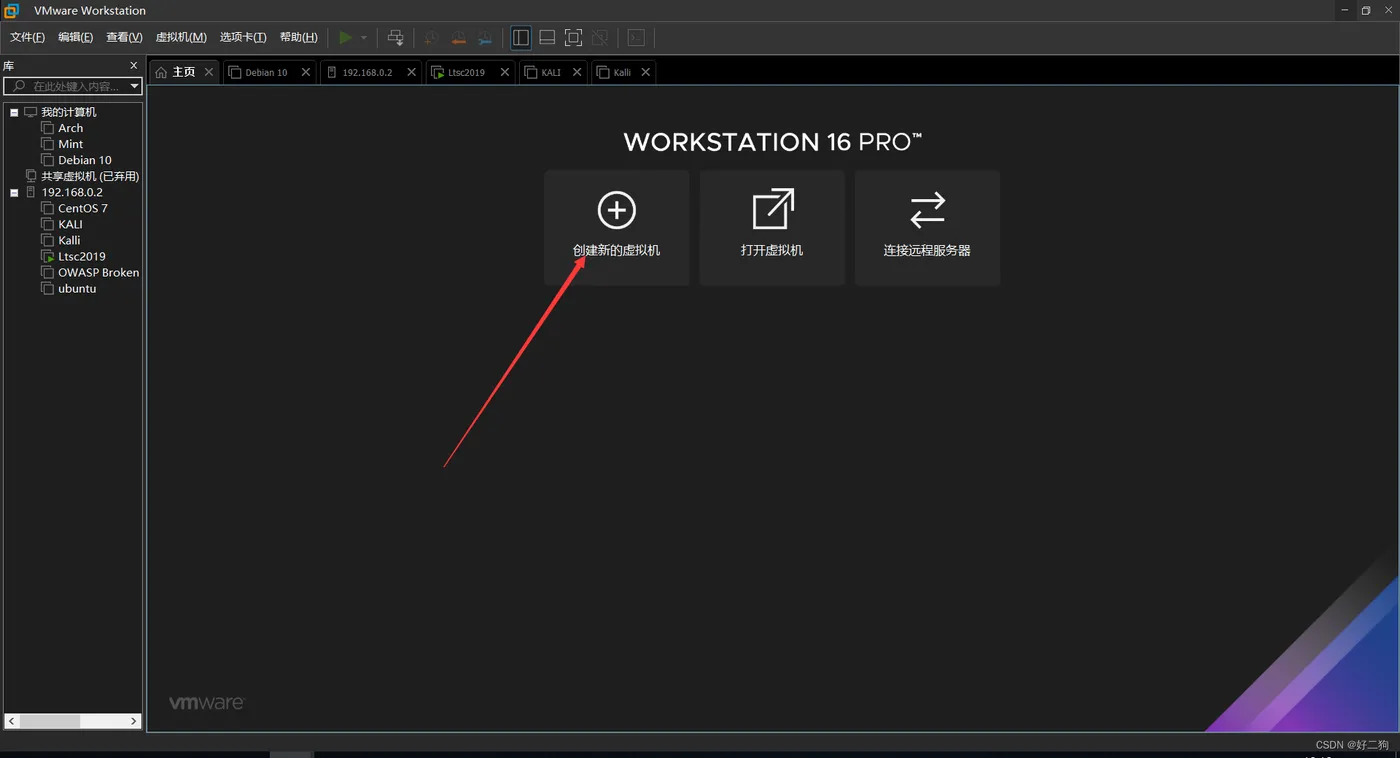Select the OWASP Broken virtual machine
This screenshot has width=1400, height=758.
point(98,272)
